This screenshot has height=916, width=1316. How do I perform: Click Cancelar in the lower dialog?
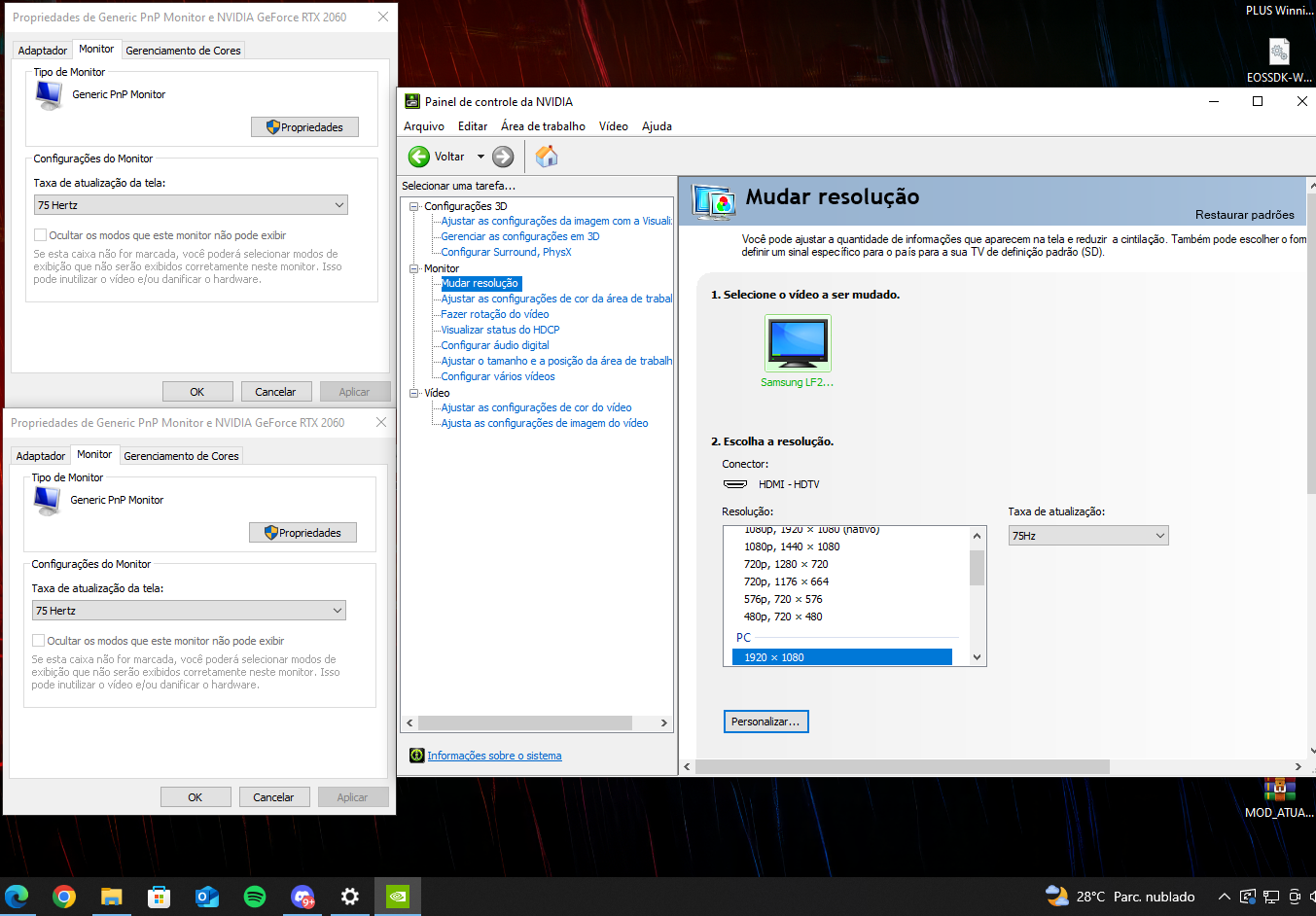(273, 797)
